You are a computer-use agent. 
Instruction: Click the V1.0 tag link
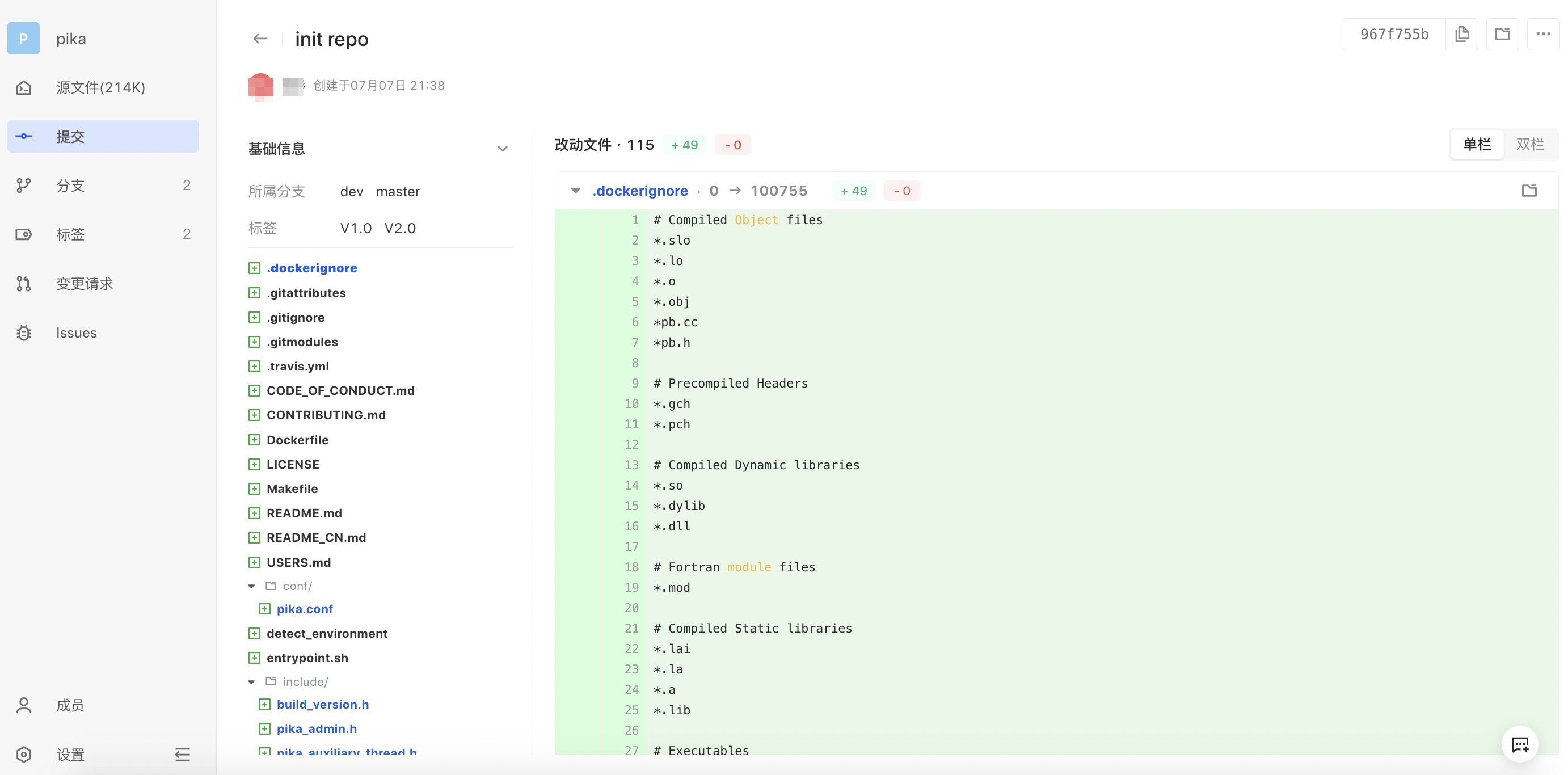(356, 228)
